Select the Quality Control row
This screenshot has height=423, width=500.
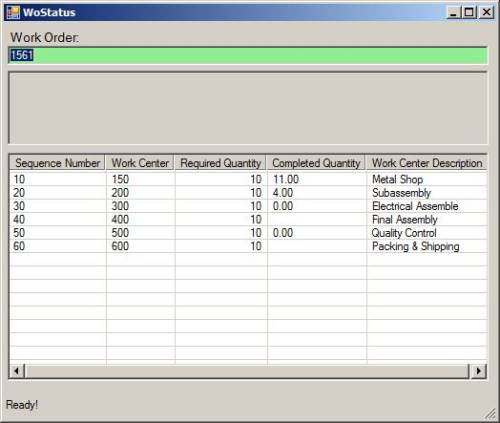pyautogui.click(x=248, y=233)
